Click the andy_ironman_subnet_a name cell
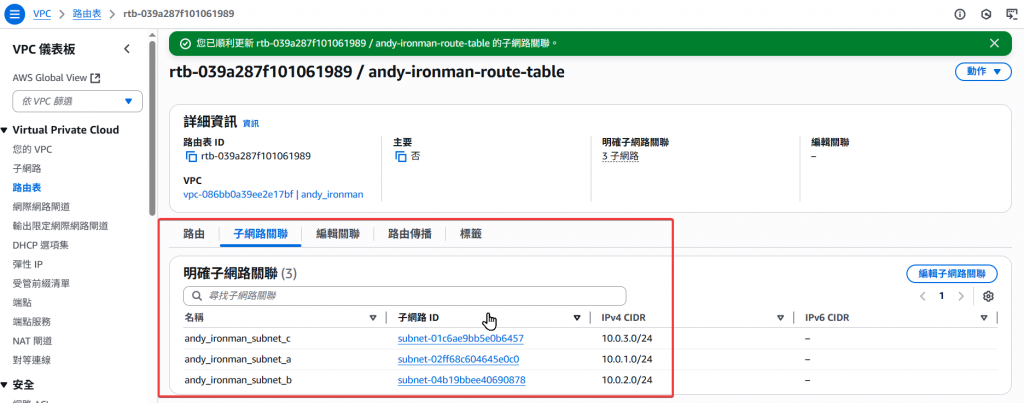 [238, 359]
